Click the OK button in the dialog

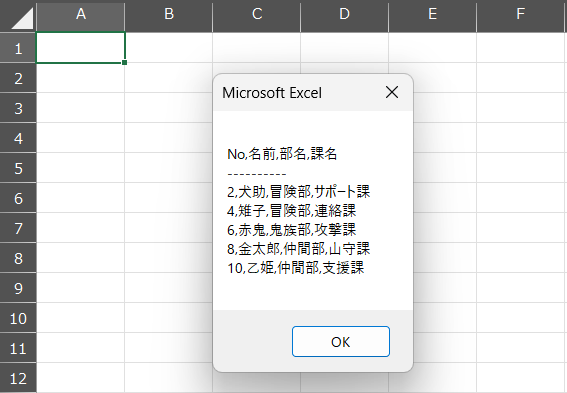(x=341, y=341)
